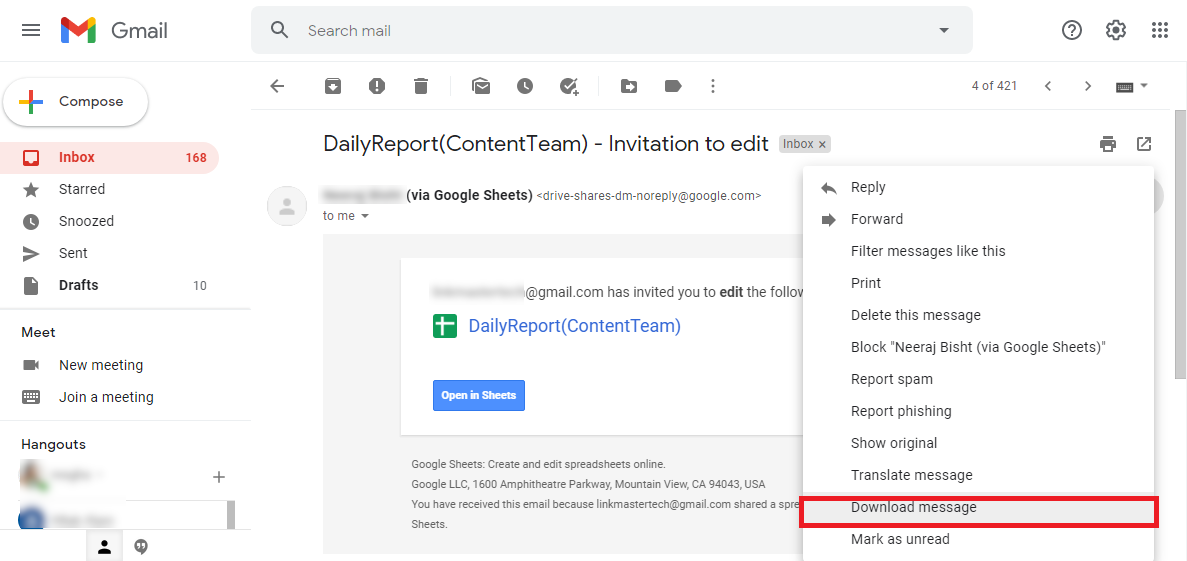Archive this conversation
Screen dimensions: 1187x561
coord(333,86)
